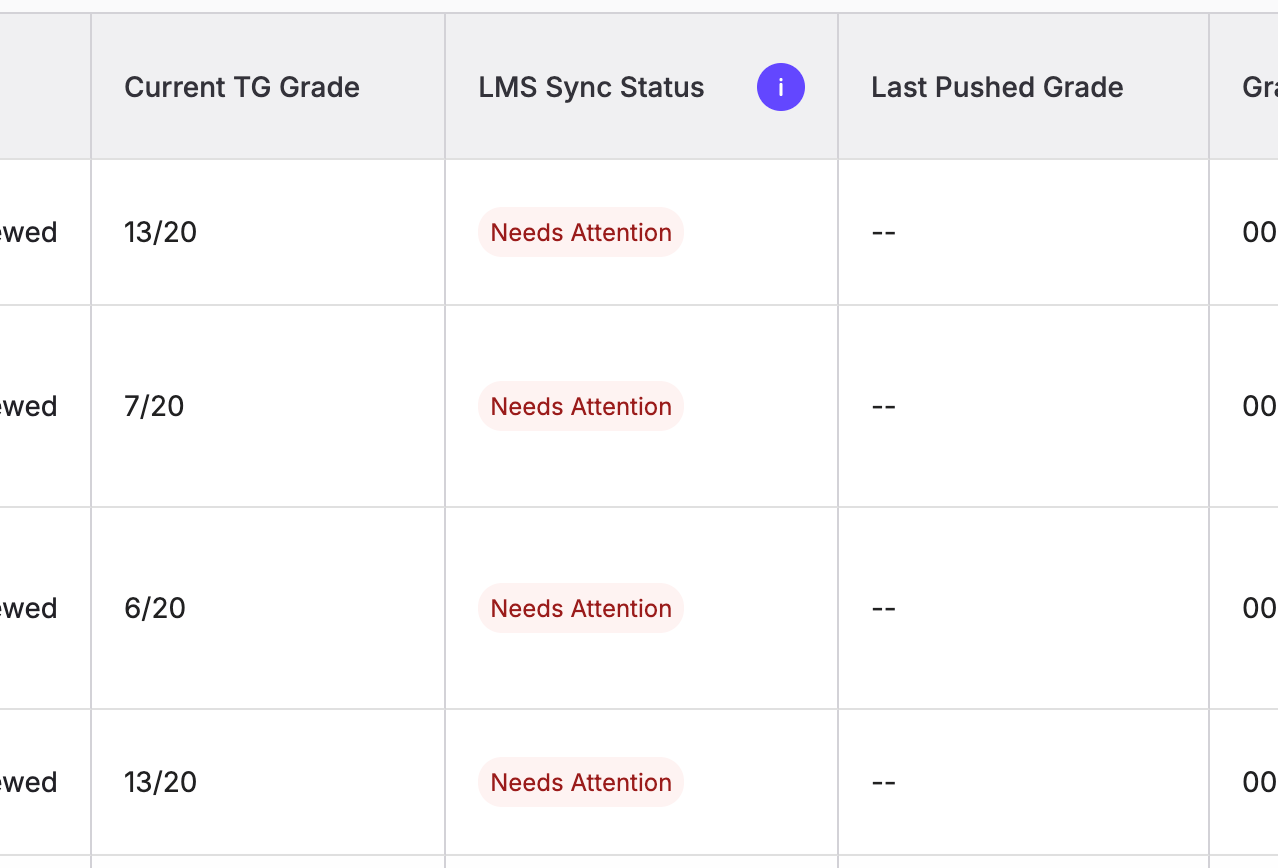Select the LMS Sync Status column header
Image resolution: width=1278 pixels, height=868 pixels.
coord(591,87)
